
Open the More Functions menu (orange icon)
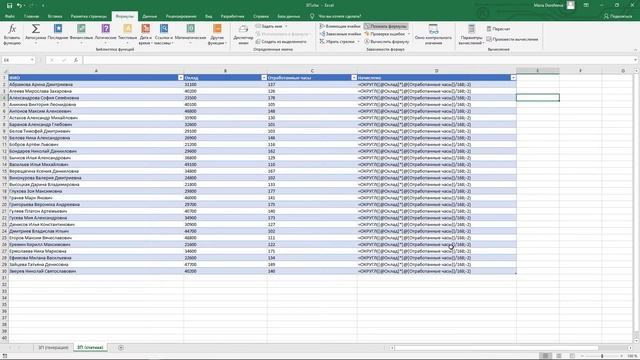point(217,34)
